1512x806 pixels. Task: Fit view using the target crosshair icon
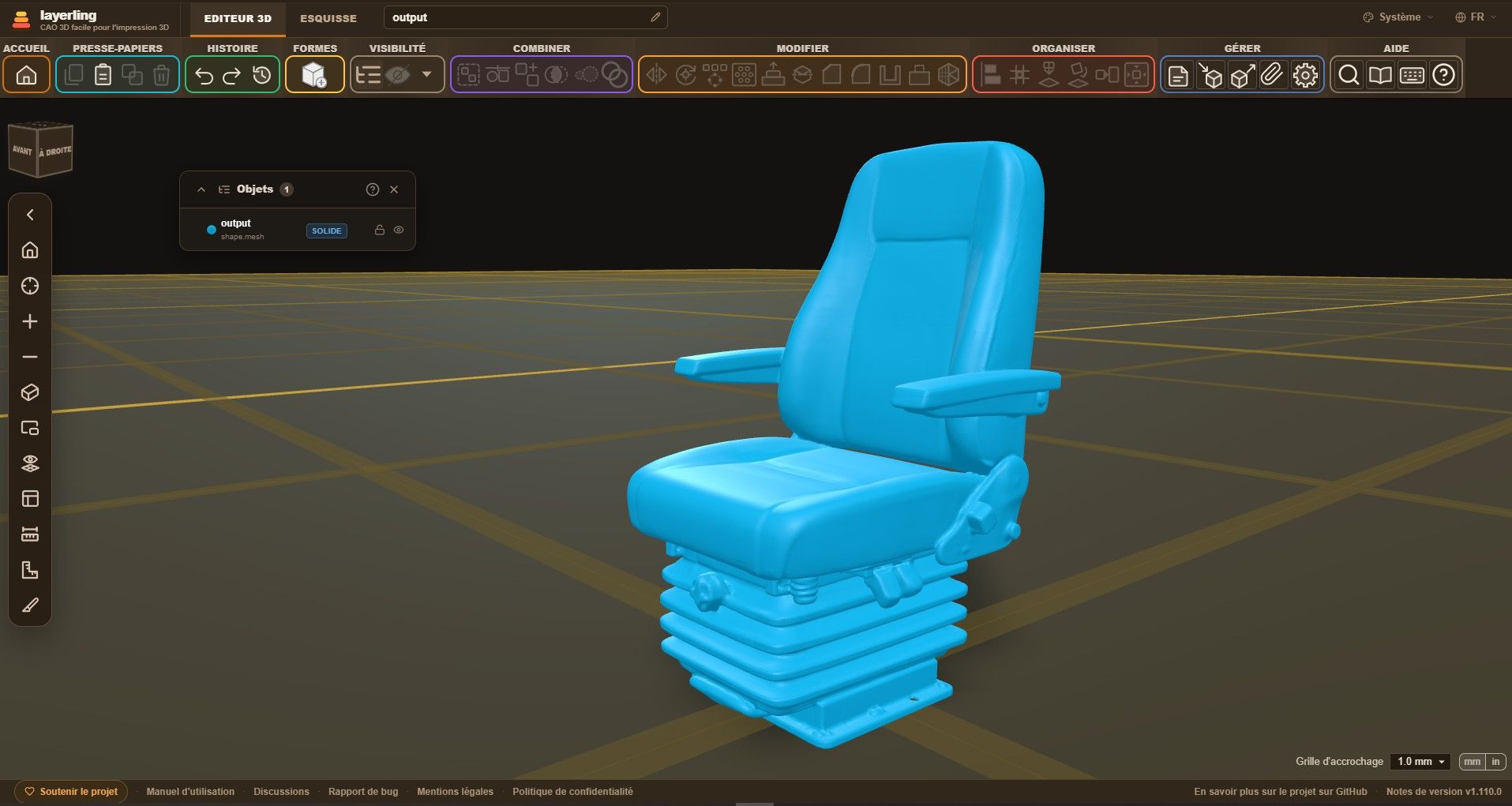click(30, 286)
